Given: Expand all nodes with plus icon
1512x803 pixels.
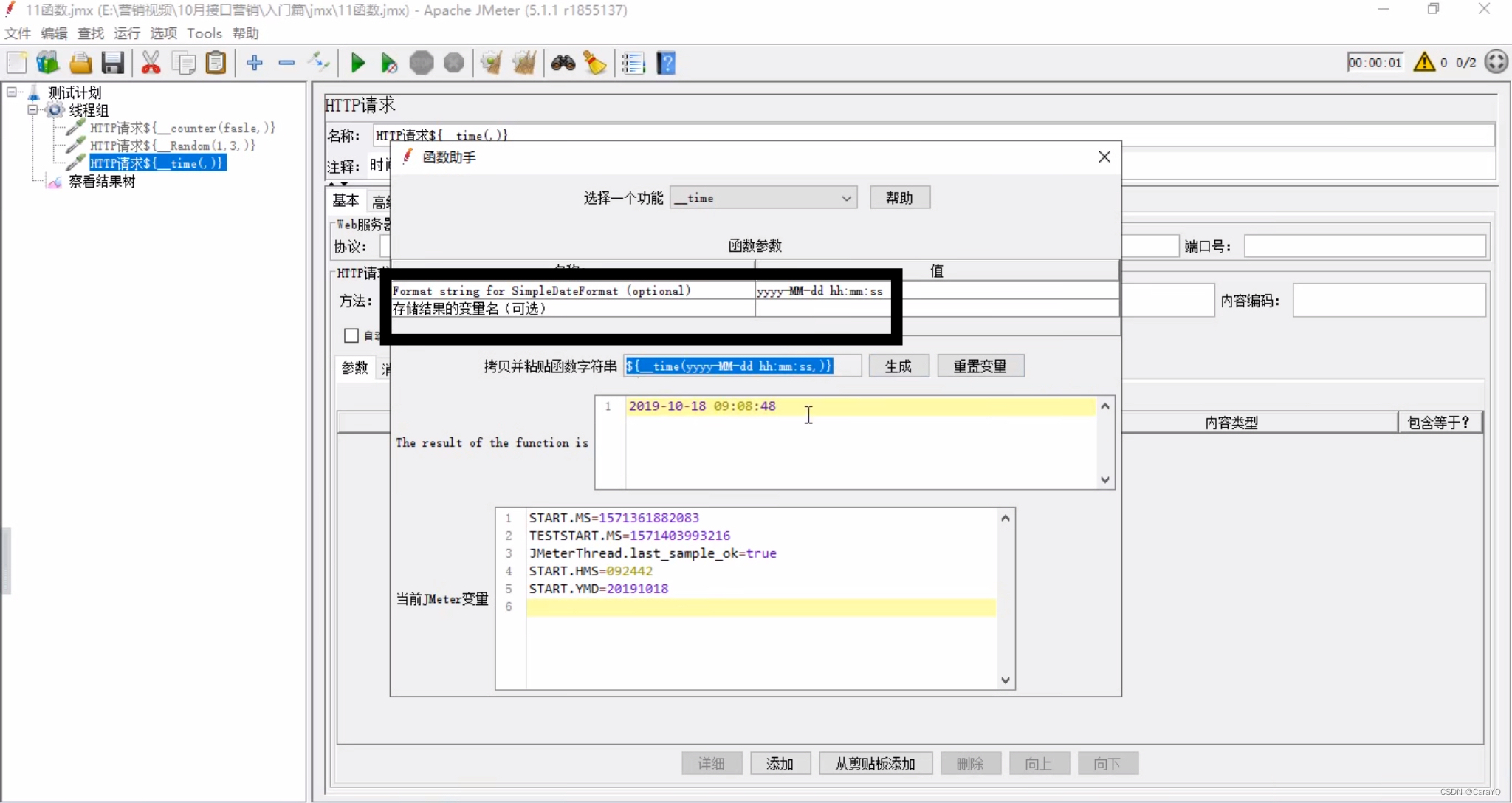Looking at the screenshot, I should coord(255,63).
